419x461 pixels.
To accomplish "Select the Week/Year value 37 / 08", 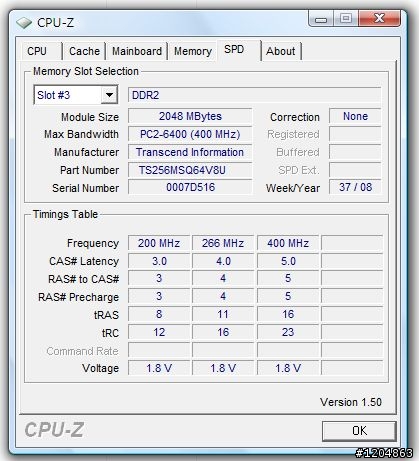I will click(x=355, y=187).
